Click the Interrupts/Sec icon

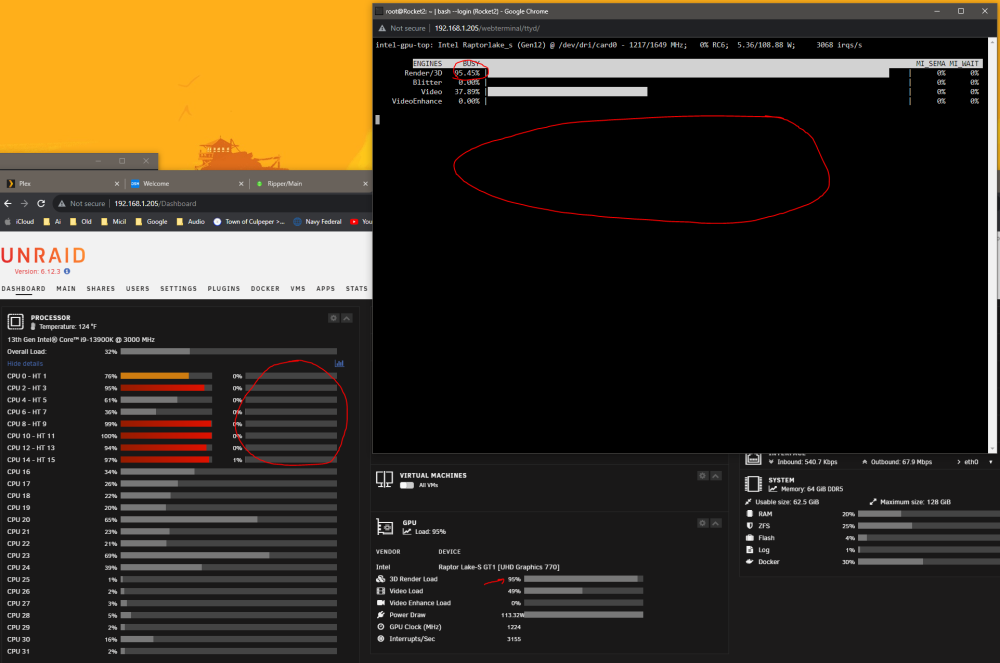(x=381, y=639)
